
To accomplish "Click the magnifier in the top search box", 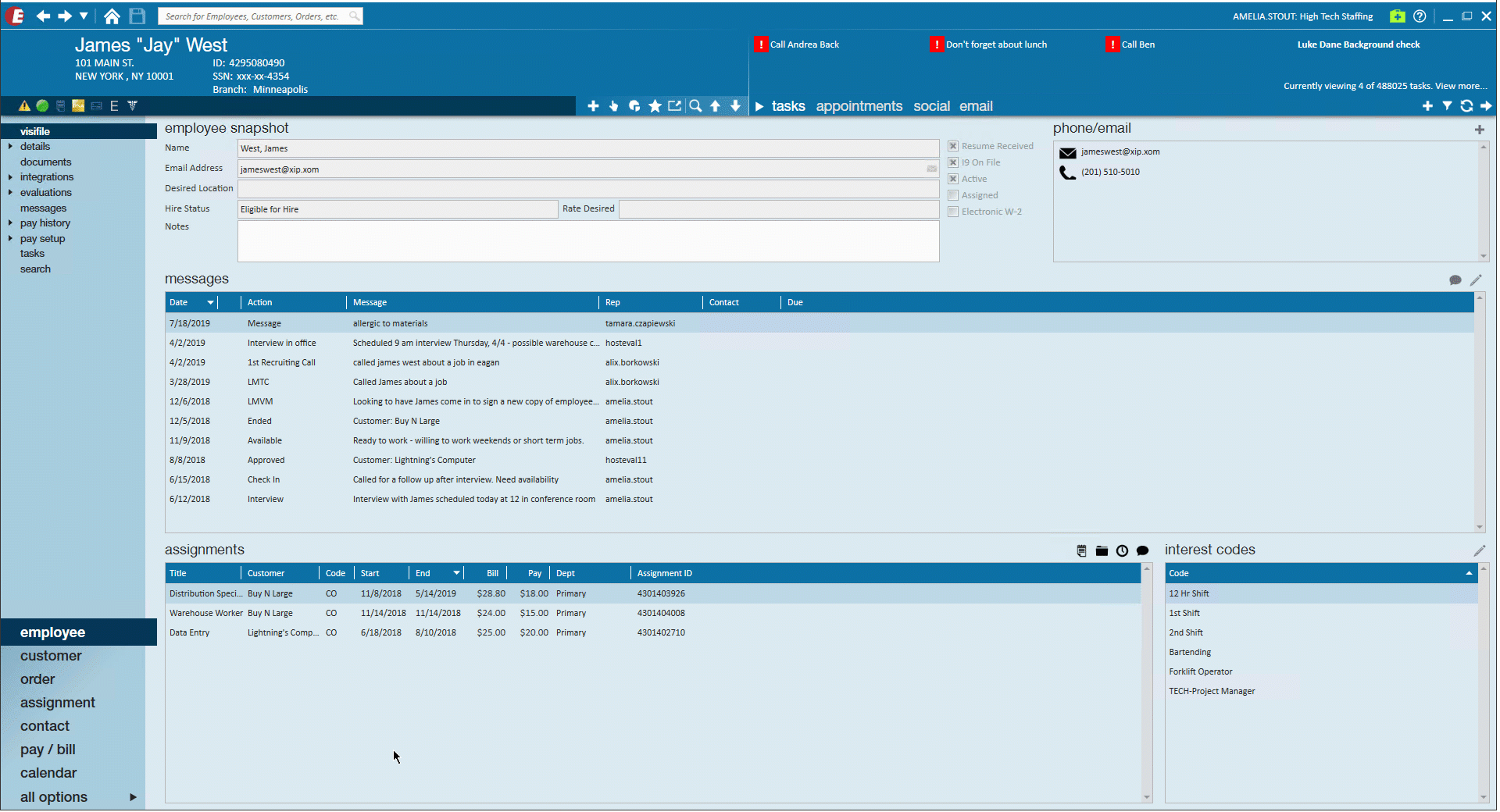I will tap(354, 16).
